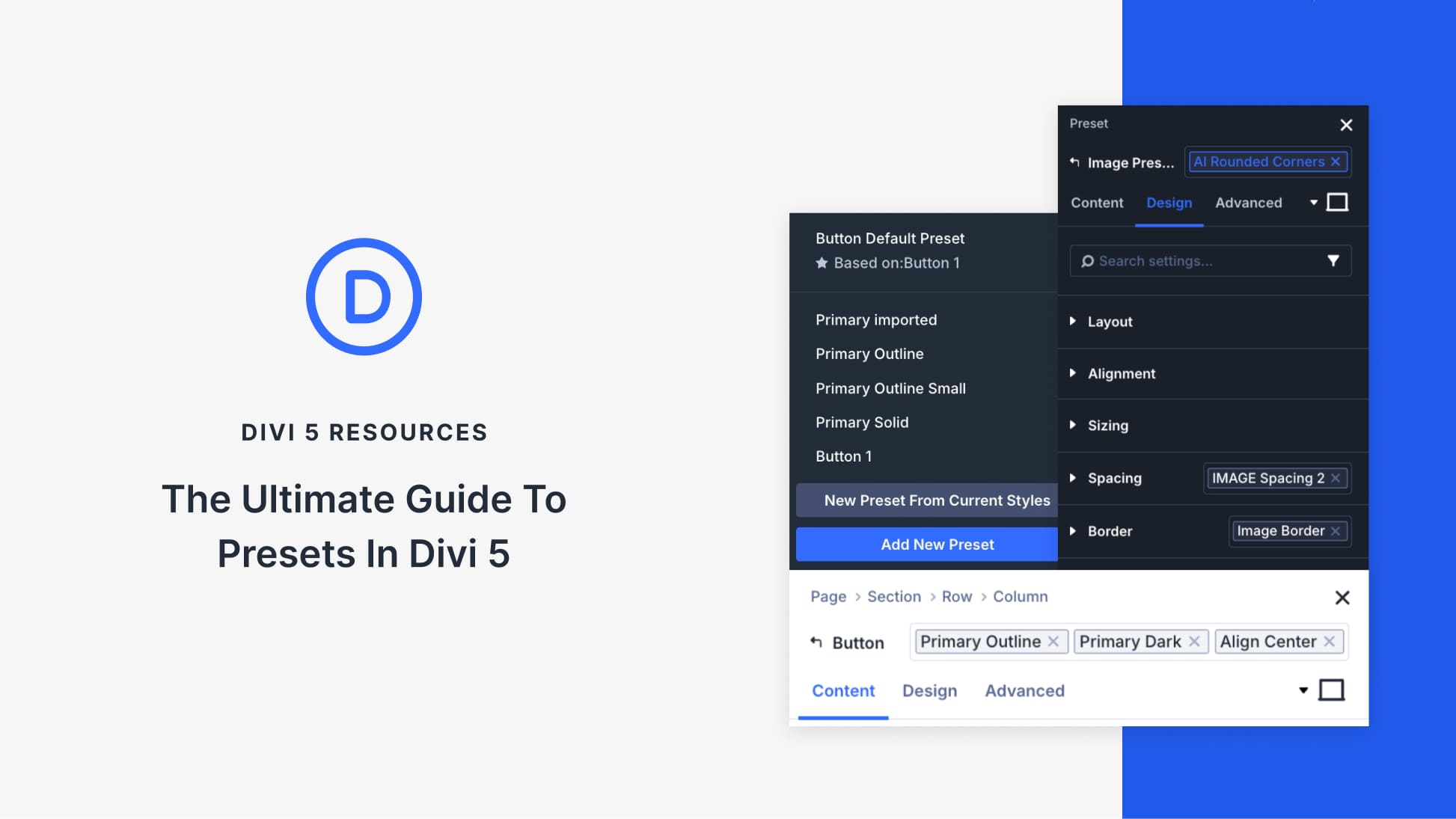Click the Add New Preset button
This screenshot has width=1456, height=819.
[937, 544]
